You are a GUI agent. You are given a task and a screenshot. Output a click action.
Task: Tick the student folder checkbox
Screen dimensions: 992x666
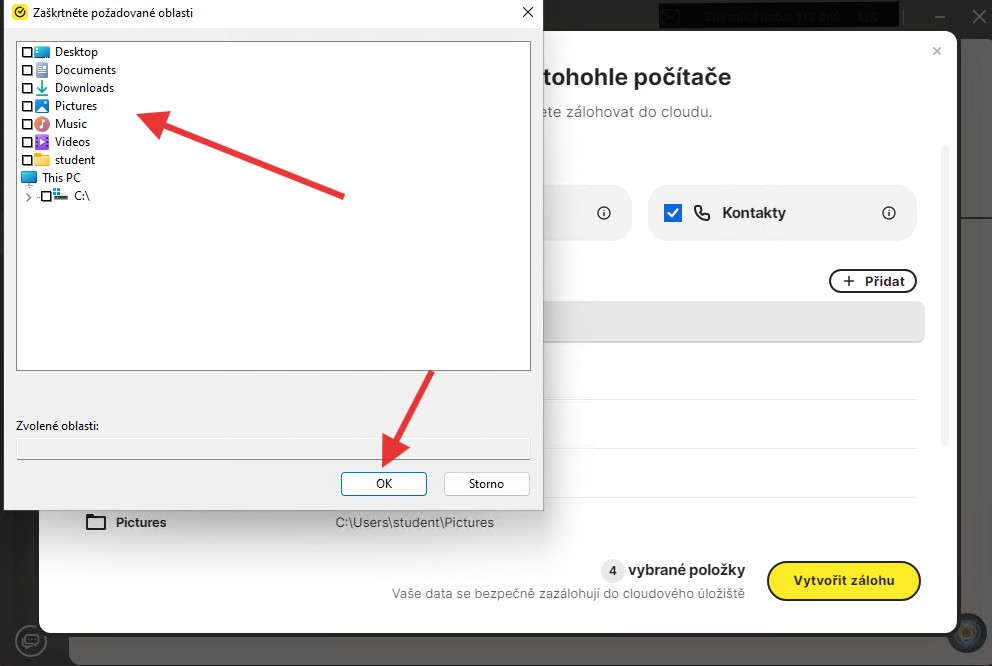(27, 160)
